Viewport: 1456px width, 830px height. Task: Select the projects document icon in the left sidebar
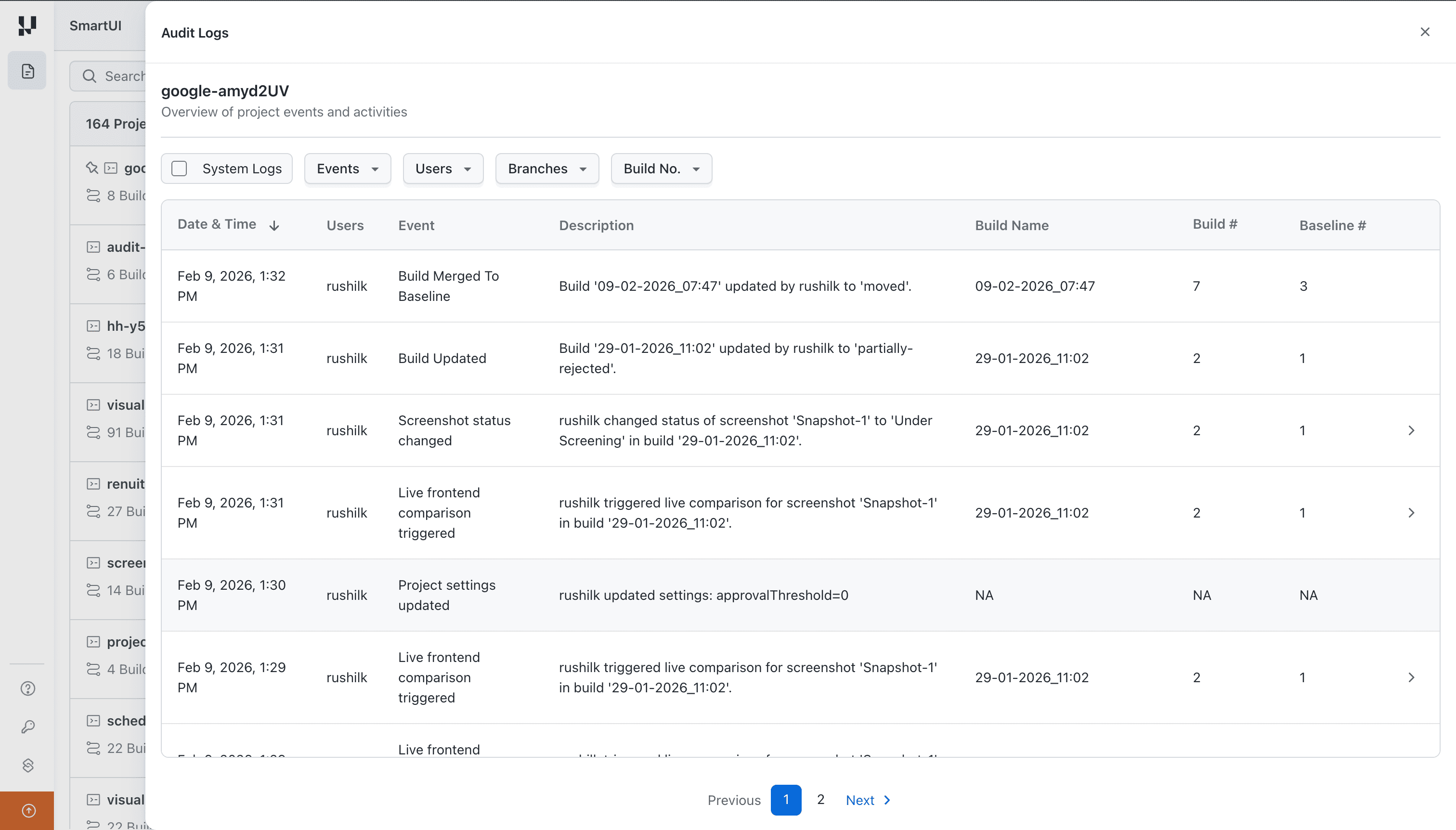tap(27, 70)
